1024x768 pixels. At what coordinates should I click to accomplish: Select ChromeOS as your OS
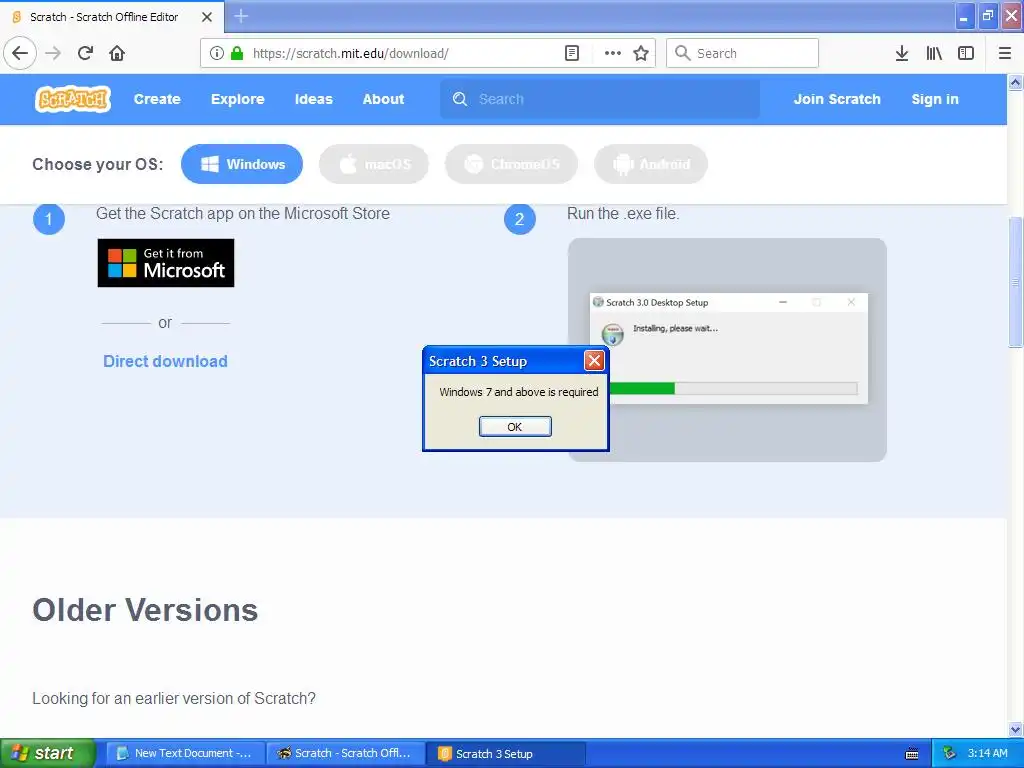tap(511, 164)
